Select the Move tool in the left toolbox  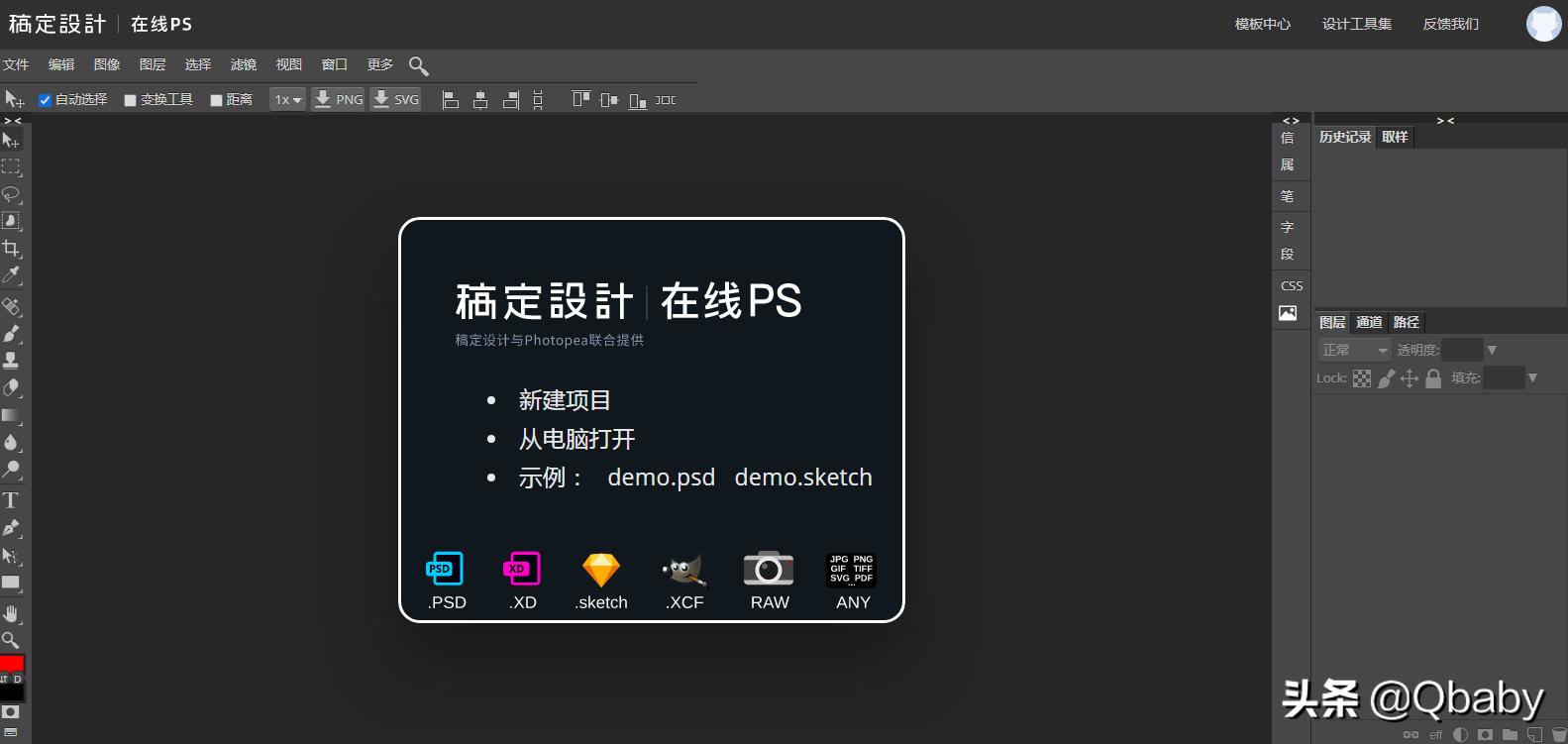[11, 141]
